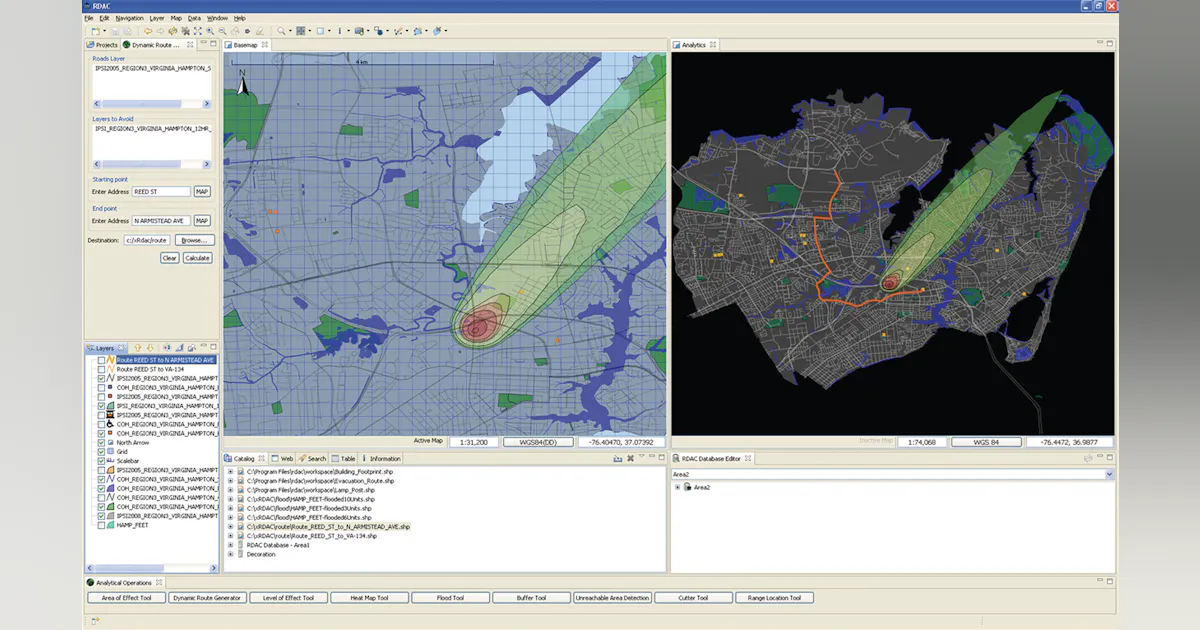This screenshot has width=1200, height=630.
Task: Open the Data menu
Action: tap(194, 18)
